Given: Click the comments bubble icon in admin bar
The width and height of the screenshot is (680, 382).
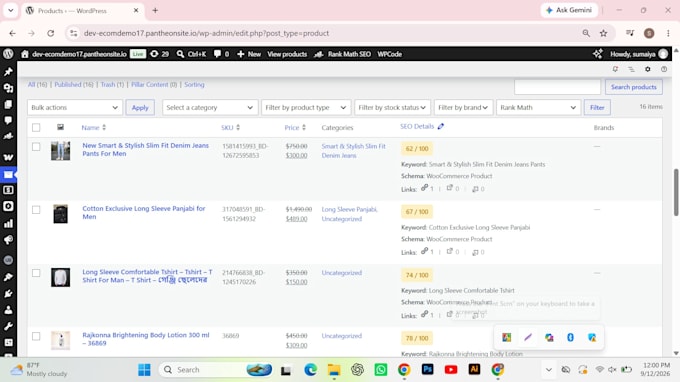Looking at the screenshot, I should point(217,54).
